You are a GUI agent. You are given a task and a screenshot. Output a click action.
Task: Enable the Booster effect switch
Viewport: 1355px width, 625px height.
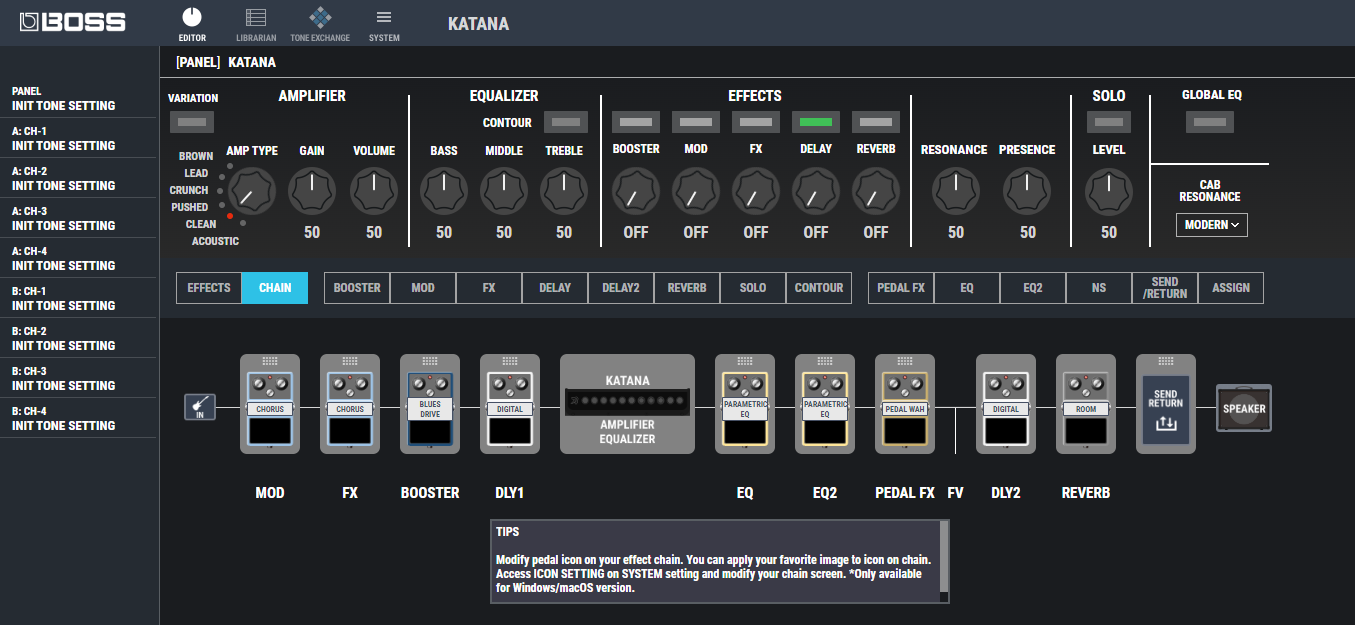635,122
